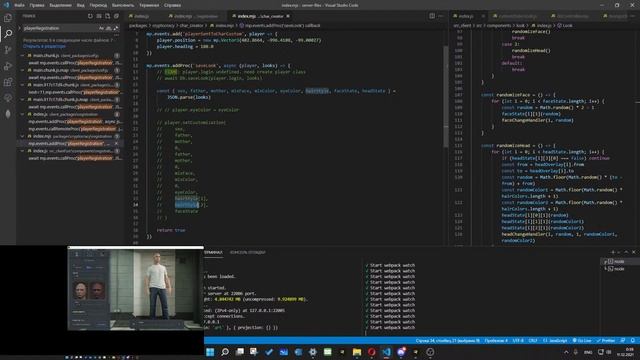
Task: Open Windows Start menu
Action: 210,352
